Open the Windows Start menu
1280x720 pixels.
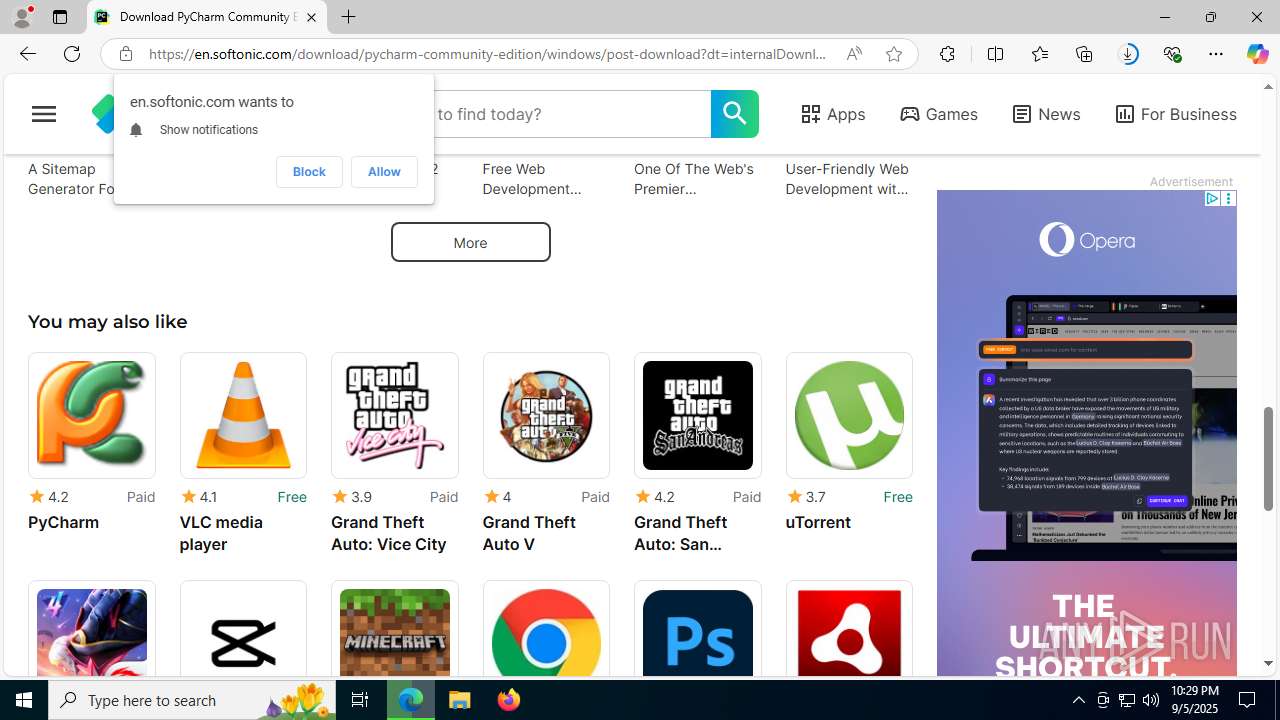24,700
